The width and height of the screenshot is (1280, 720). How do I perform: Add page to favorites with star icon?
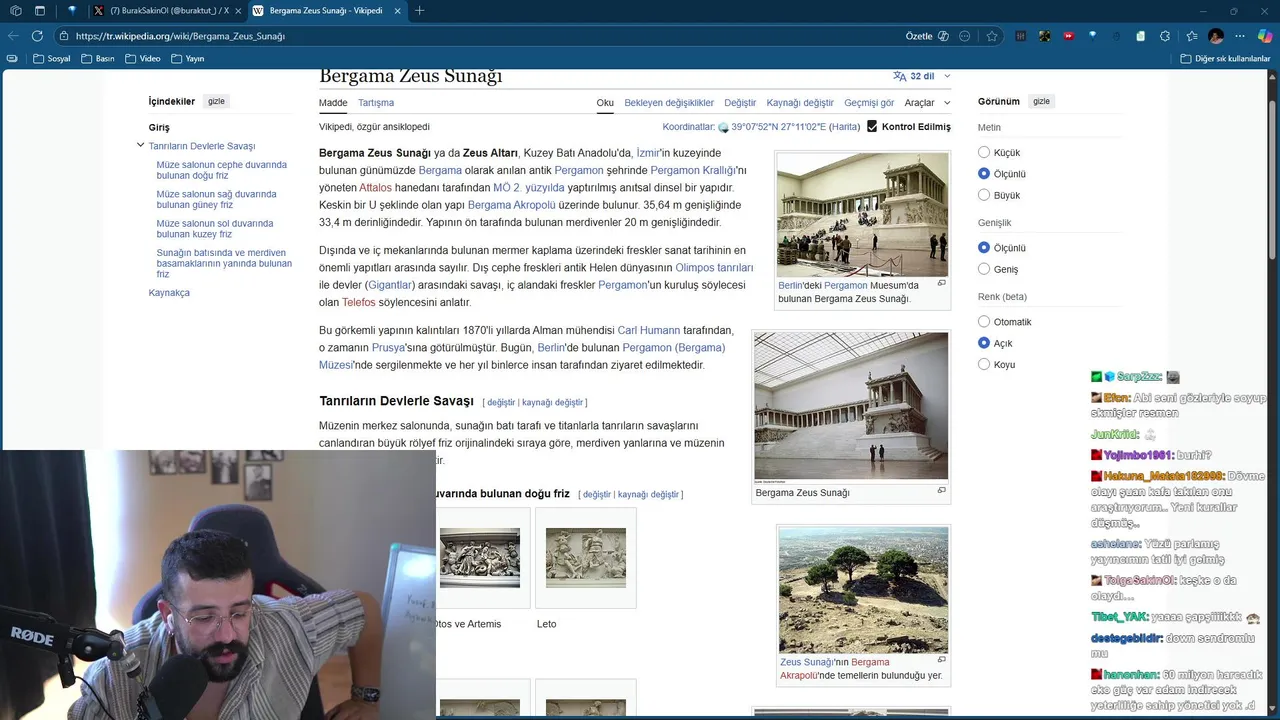point(992,36)
